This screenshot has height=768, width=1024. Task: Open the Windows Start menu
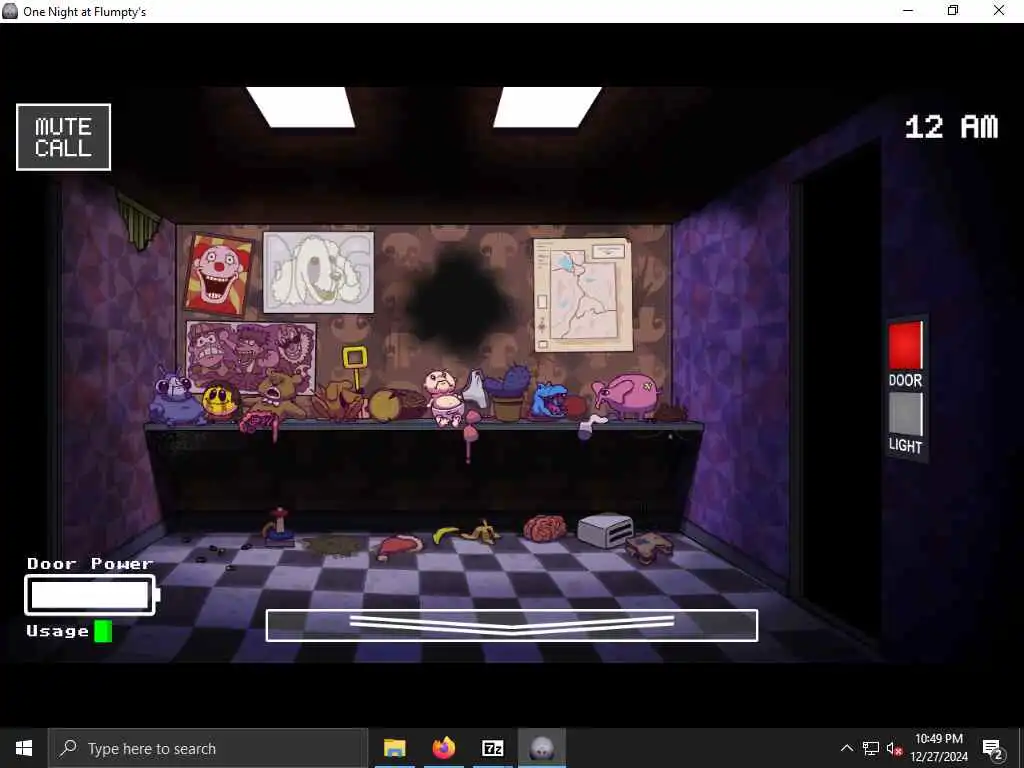(x=24, y=748)
